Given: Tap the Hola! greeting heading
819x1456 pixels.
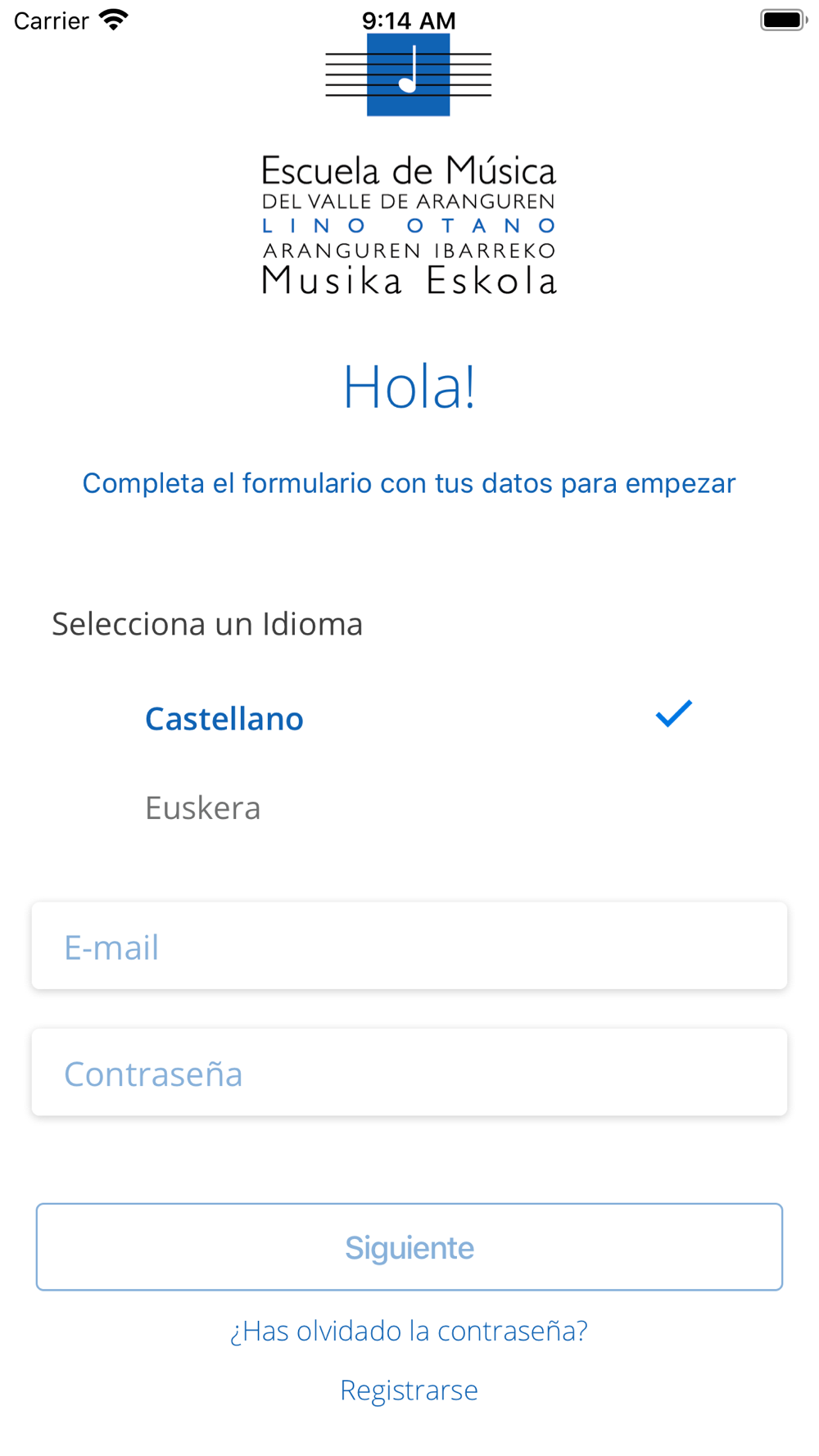Looking at the screenshot, I should [x=409, y=387].
